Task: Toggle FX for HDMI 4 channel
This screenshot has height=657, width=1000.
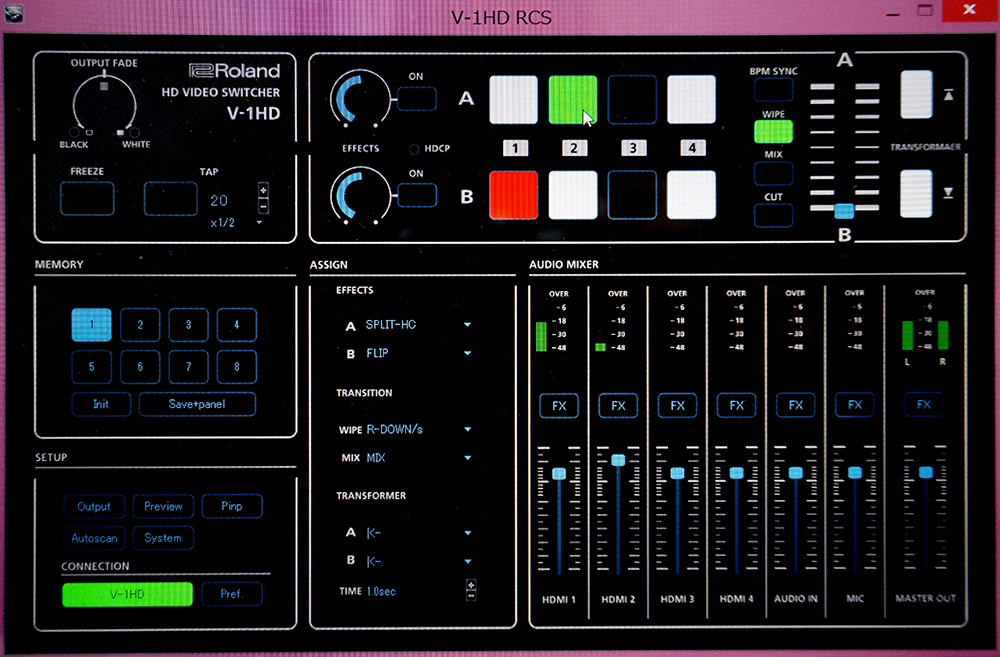Action: pos(737,405)
